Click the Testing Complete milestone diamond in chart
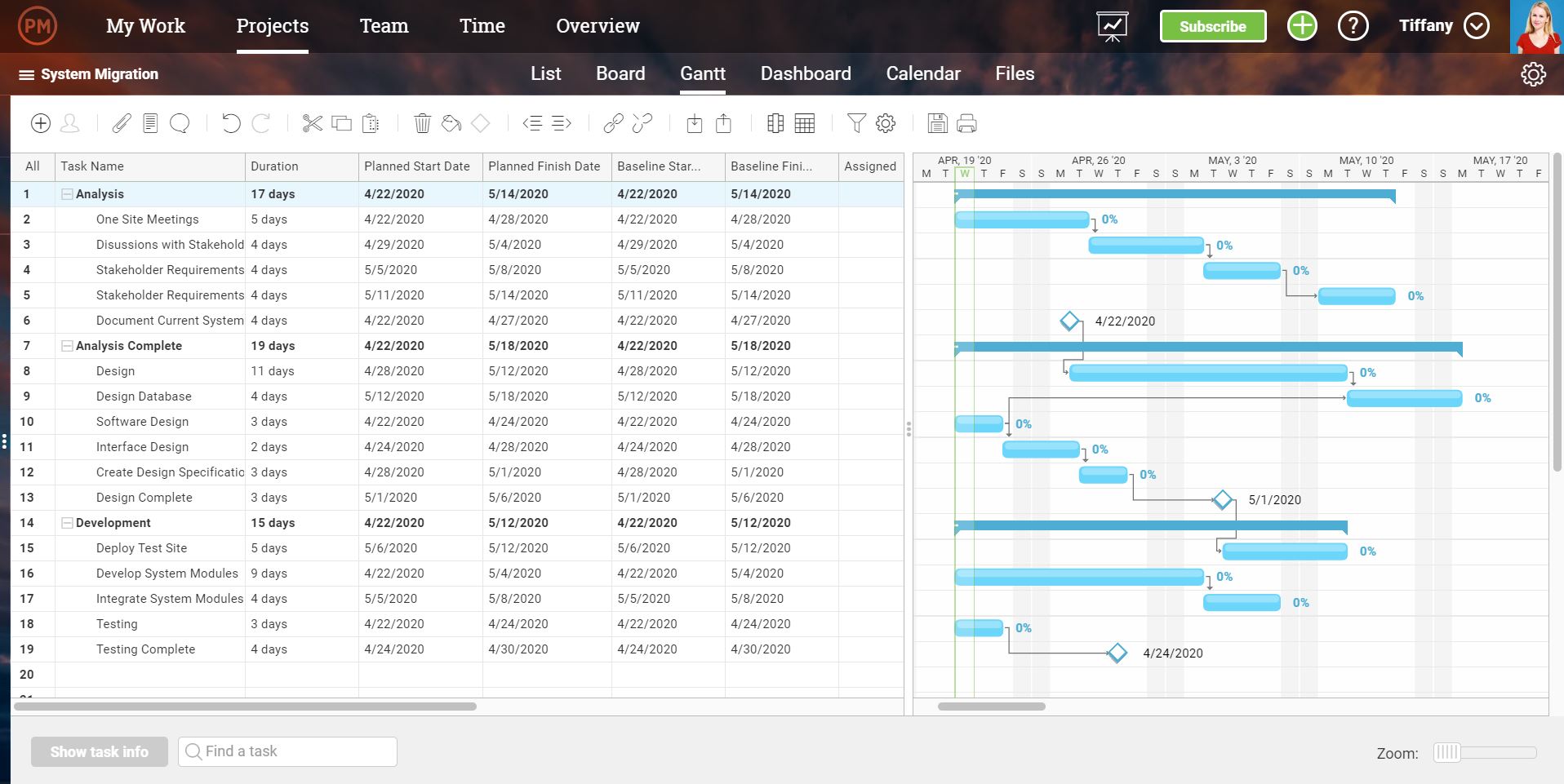The width and height of the screenshot is (1564, 784). click(1117, 653)
